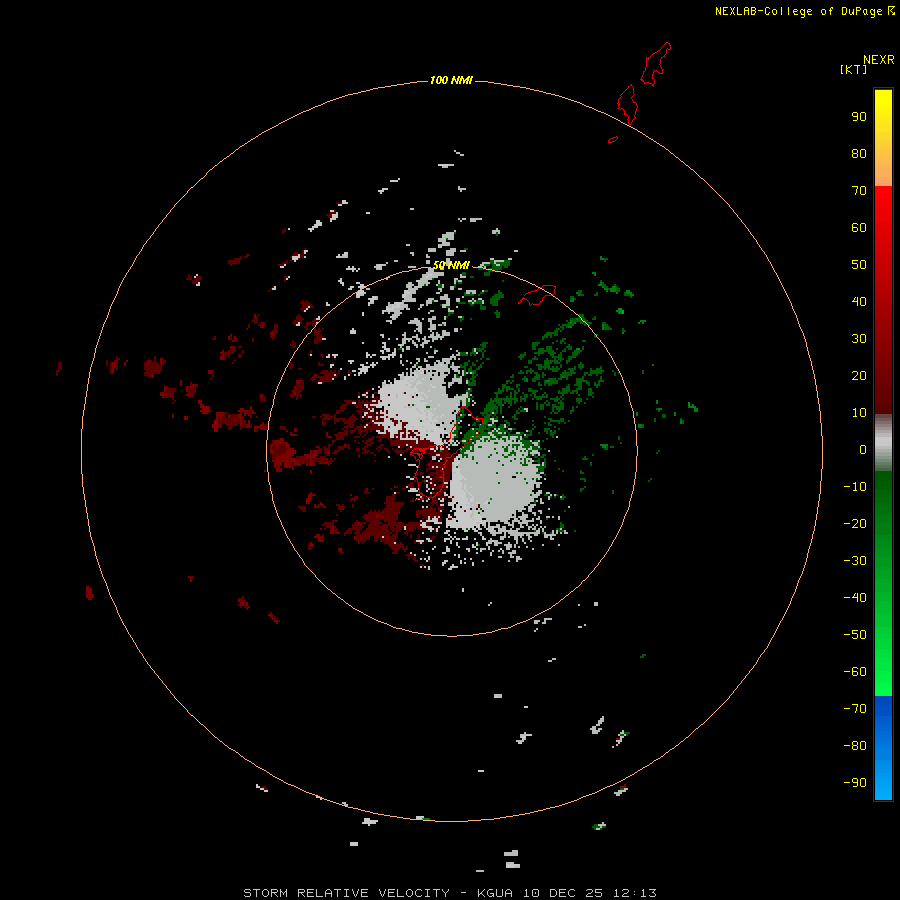Click the 0 value on velocity scale
The width and height of the screenshot is (900, 900).
863,449
